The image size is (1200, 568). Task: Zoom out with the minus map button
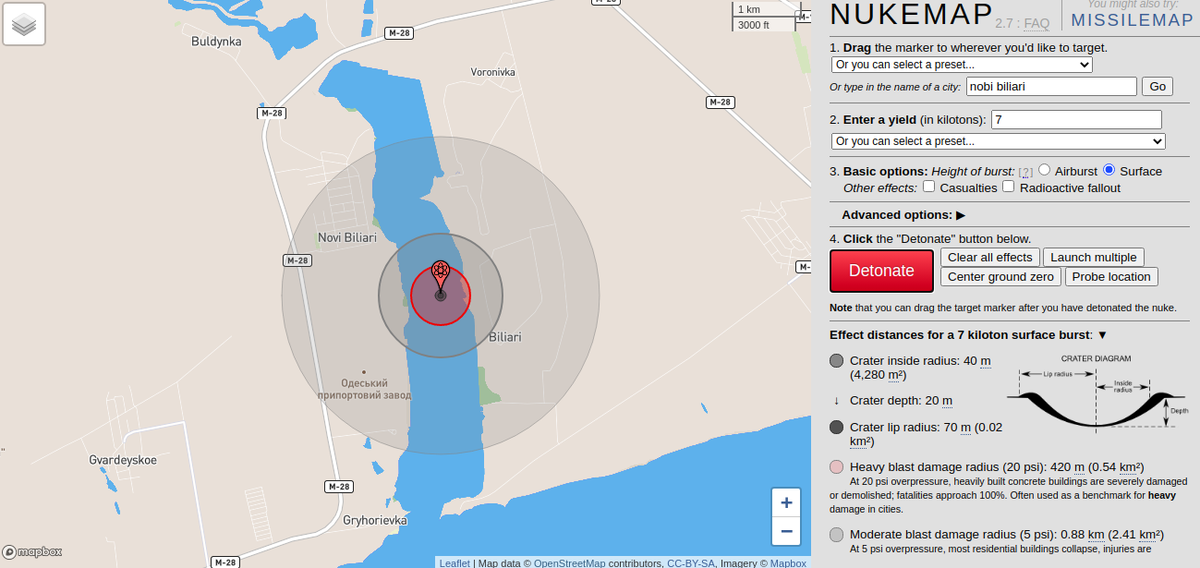click(x=787, y=531)
